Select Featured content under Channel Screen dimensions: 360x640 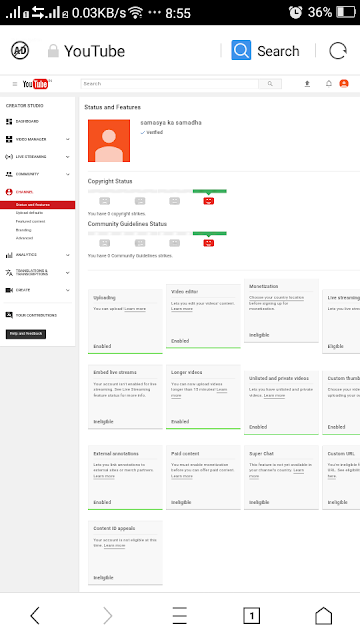(30, 221)
